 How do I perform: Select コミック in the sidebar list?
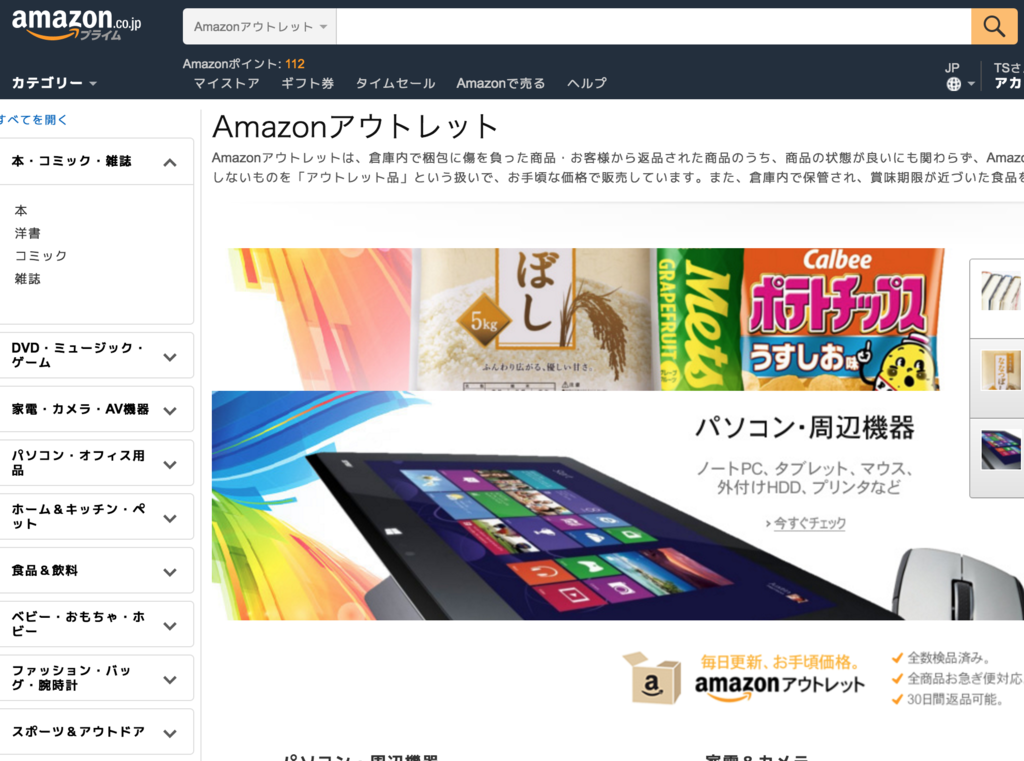40,255
